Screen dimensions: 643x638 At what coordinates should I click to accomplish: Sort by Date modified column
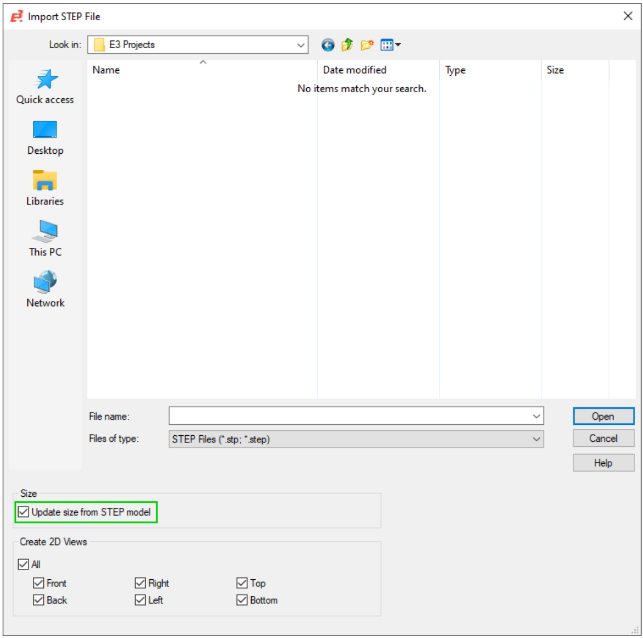355,70
